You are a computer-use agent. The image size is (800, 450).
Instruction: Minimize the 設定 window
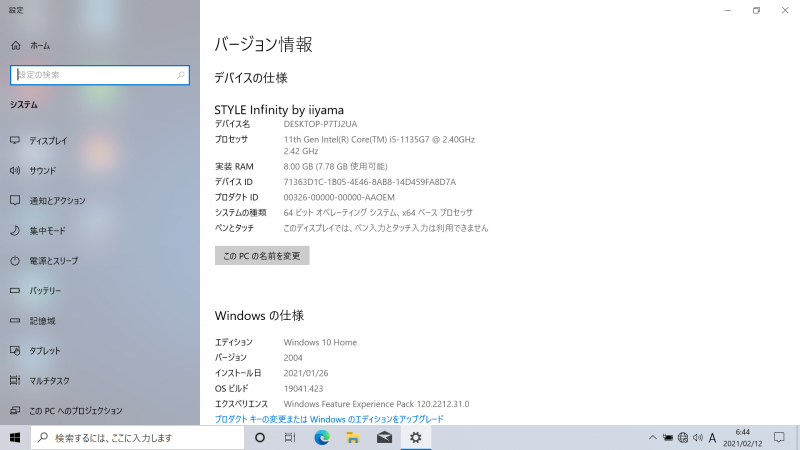pyautogui.click(x=728, y=10)
